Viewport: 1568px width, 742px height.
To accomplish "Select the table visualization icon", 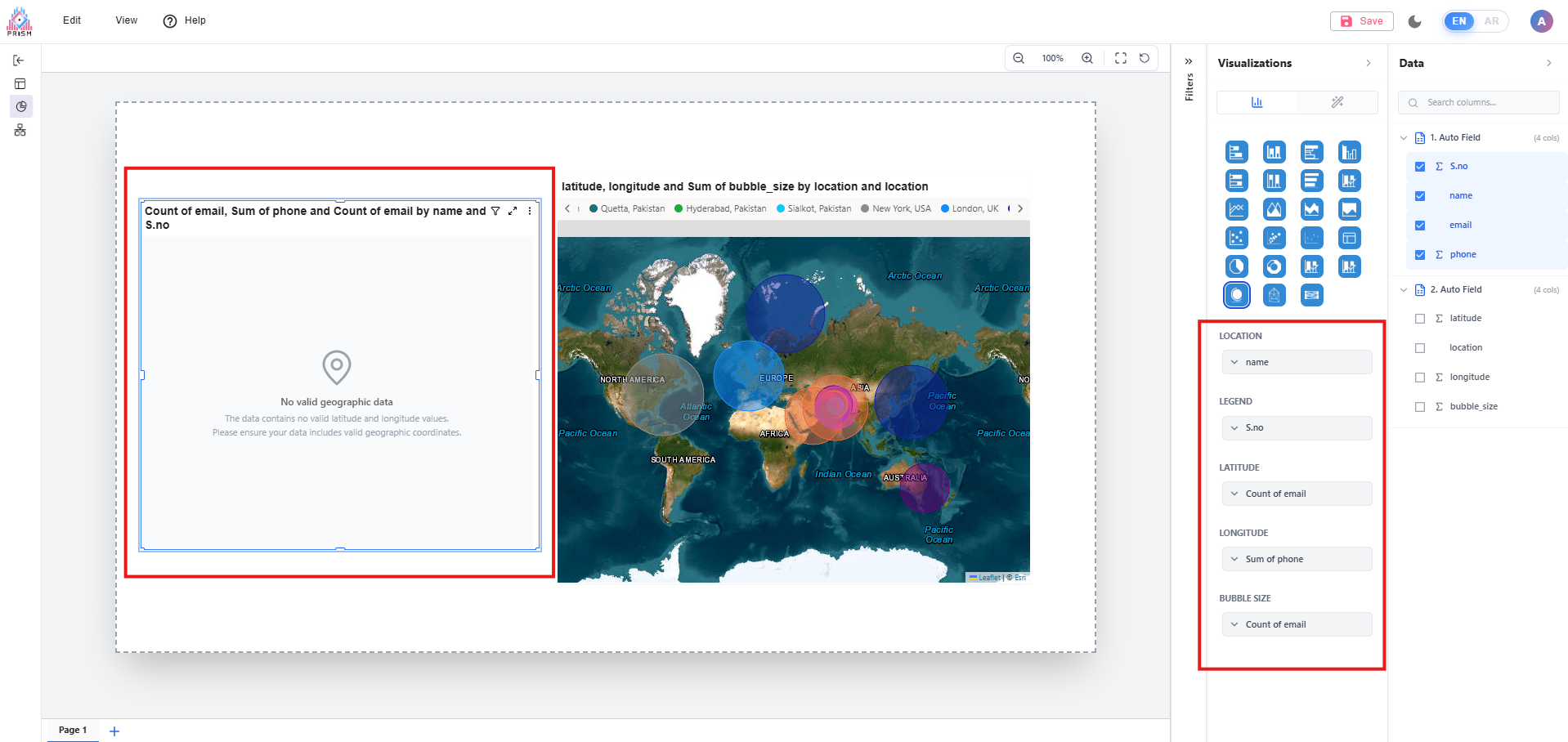I will (1349, 238).
